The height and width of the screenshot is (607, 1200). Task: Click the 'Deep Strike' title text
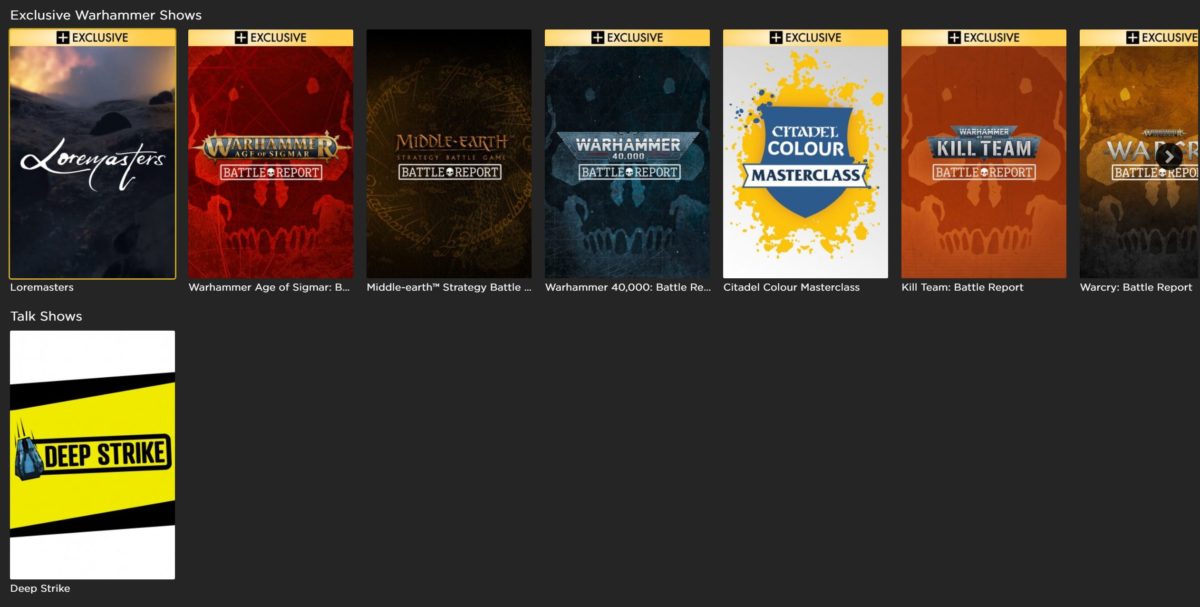click(x=40, y=589)
